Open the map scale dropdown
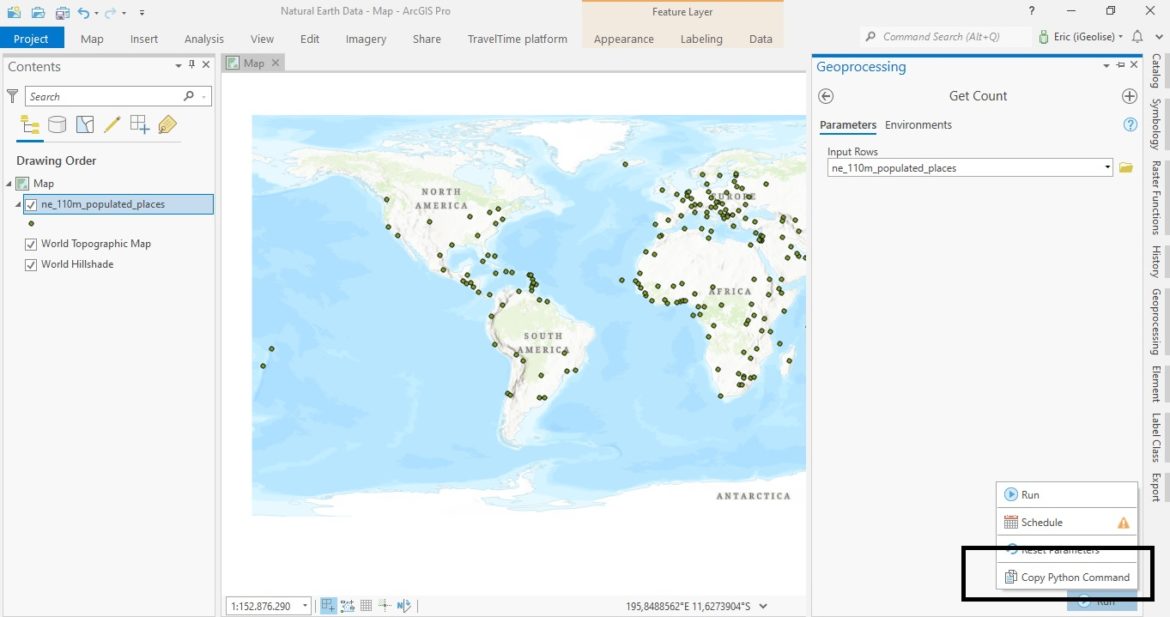Image resolution: width=1170 pixels, height=617 pixels. tap(305, 606)
